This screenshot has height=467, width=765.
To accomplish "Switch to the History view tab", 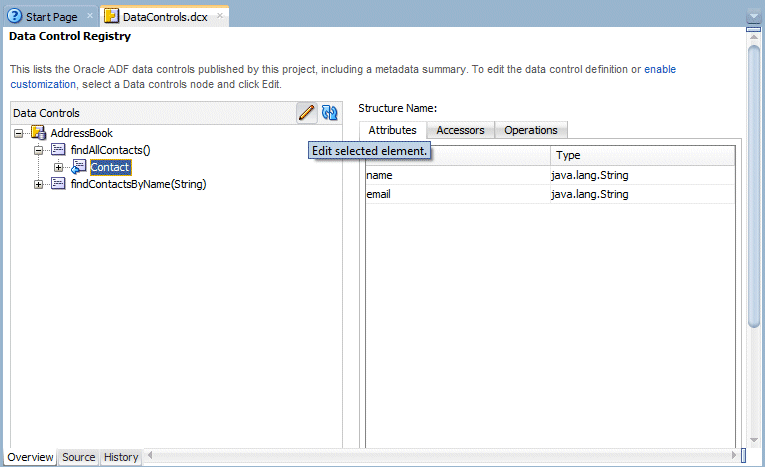I will click(x=121, y=457).
